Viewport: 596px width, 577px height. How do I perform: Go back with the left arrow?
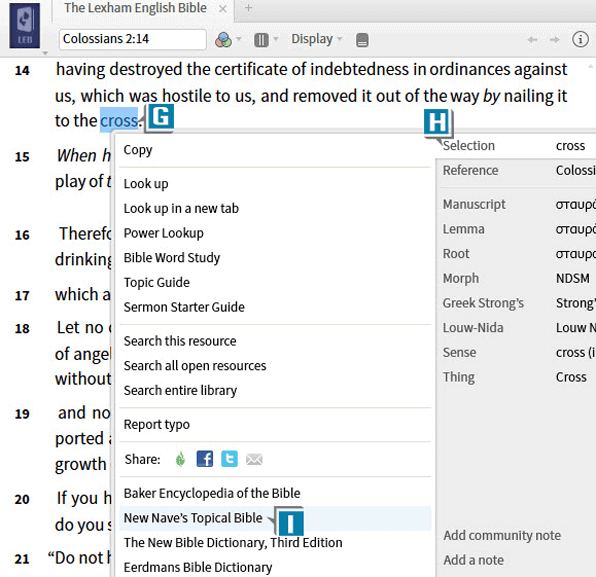pos(533,40)
